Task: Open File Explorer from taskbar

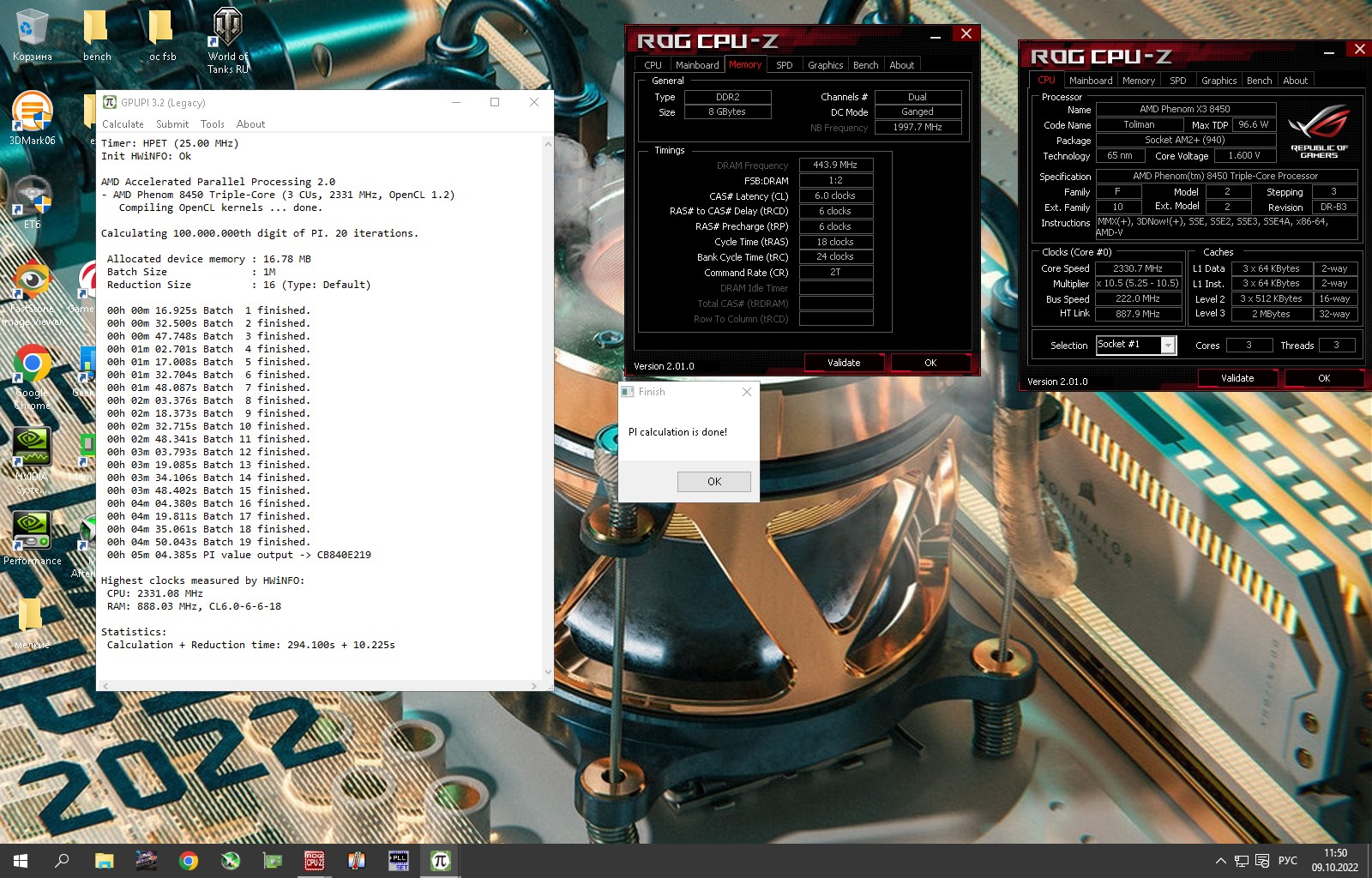Action: click(104, 861)
